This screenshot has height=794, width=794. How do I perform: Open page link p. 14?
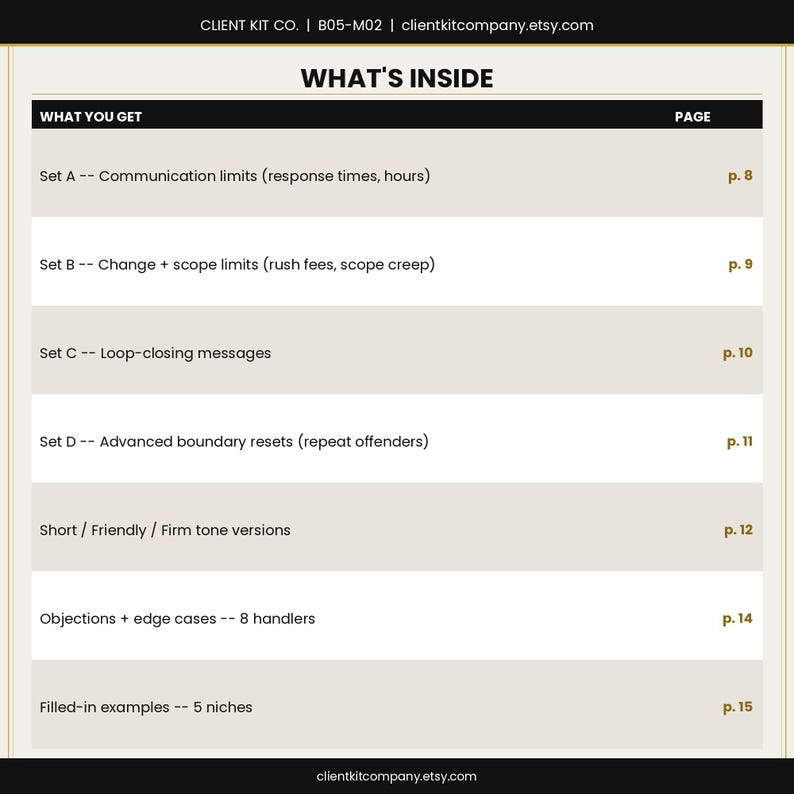pyautogui.click(x=737, y=619)
